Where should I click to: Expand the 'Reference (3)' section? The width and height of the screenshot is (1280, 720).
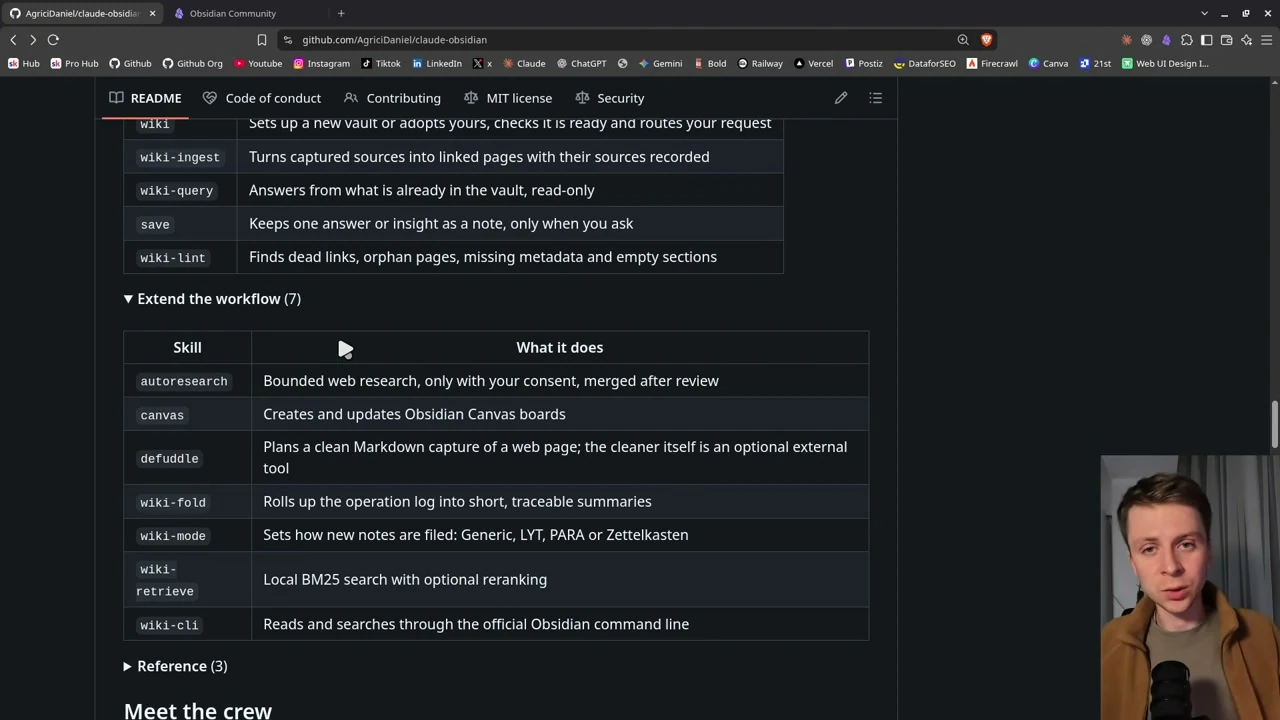(x=176, y=666)
